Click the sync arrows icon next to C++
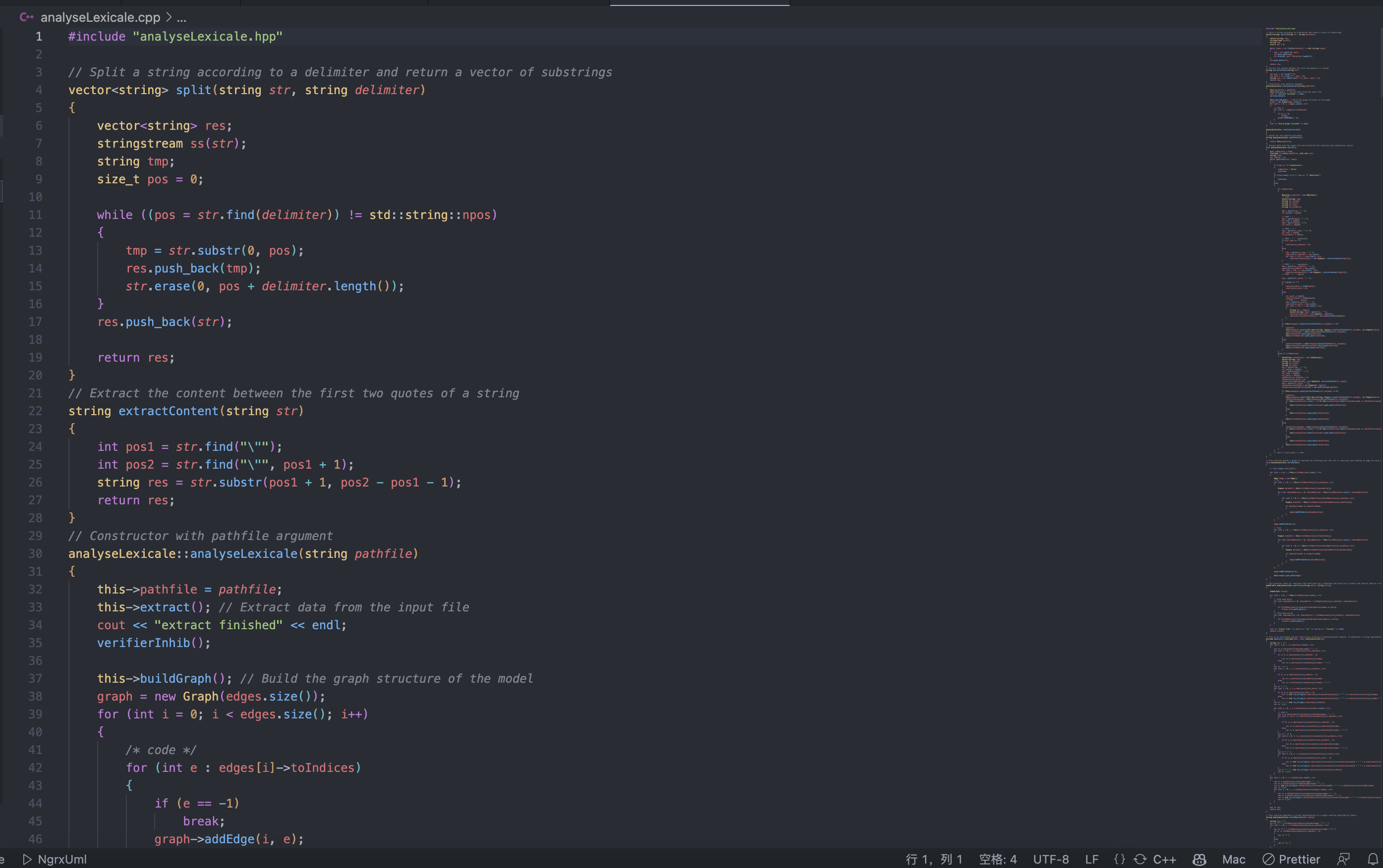 pos(1140,859)
